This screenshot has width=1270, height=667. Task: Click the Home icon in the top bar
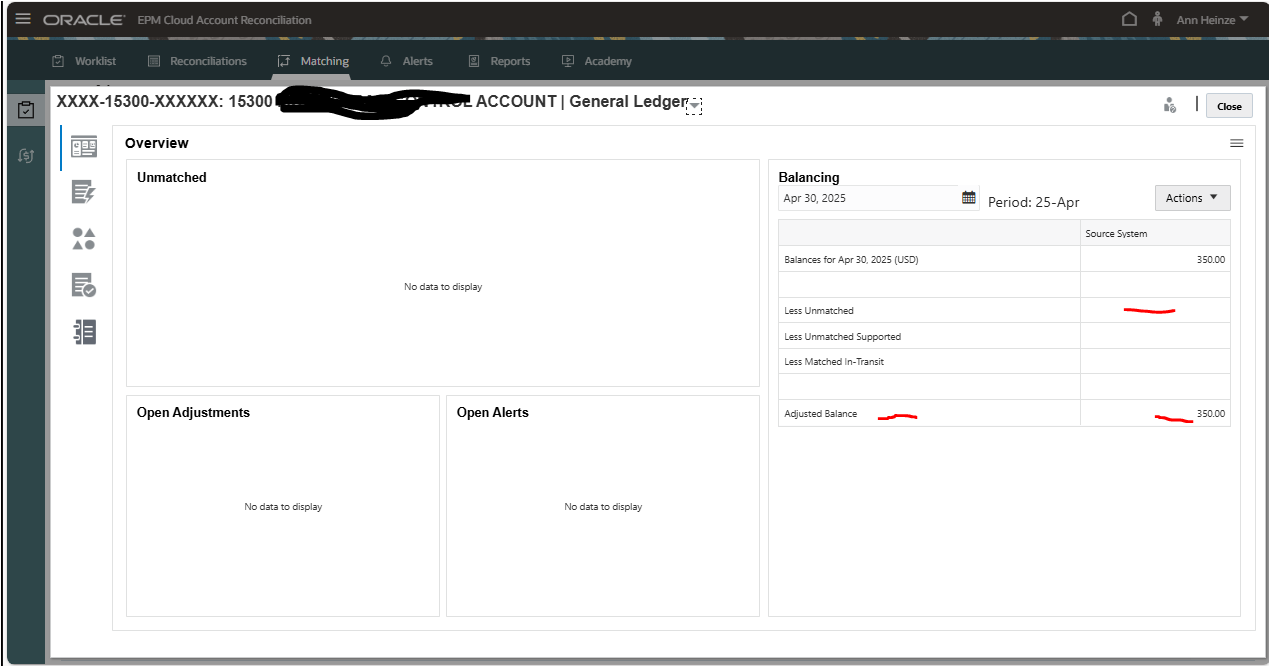click(x=1128, y=18)
